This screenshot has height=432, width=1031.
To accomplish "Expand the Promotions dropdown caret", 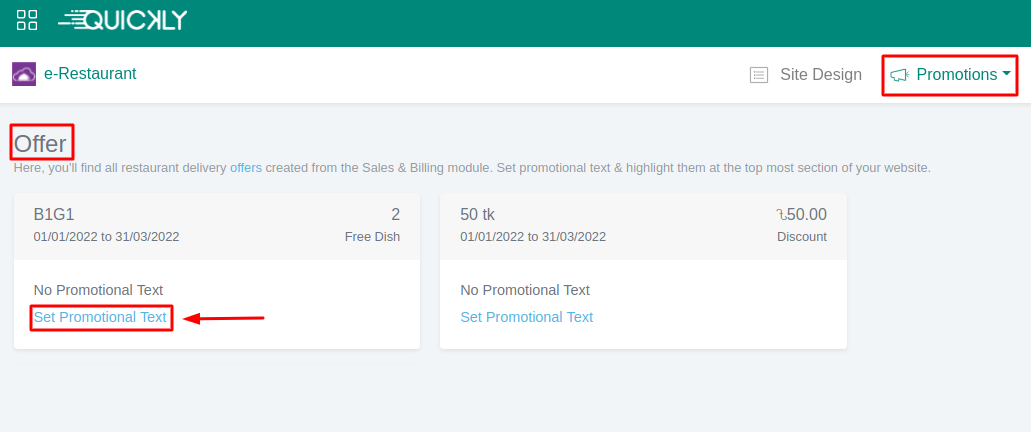I will pyautogui.click(x=1006, y=74).
